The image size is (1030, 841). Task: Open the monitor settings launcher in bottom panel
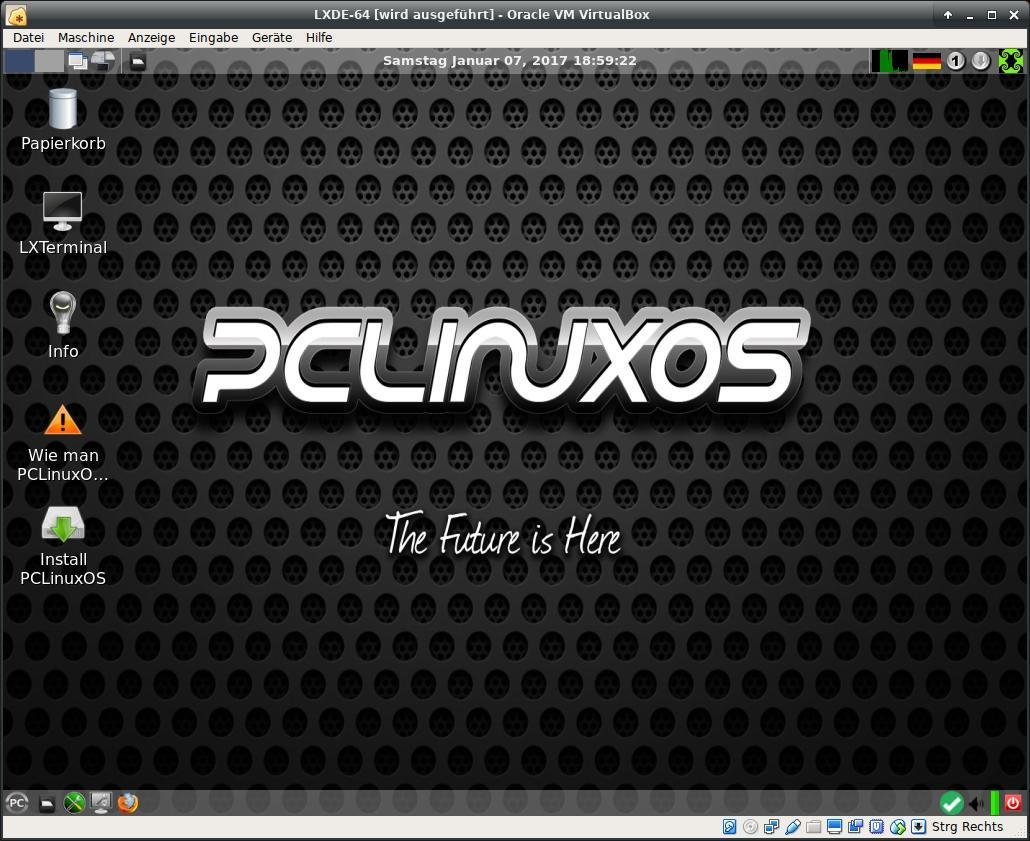(101, 803)
